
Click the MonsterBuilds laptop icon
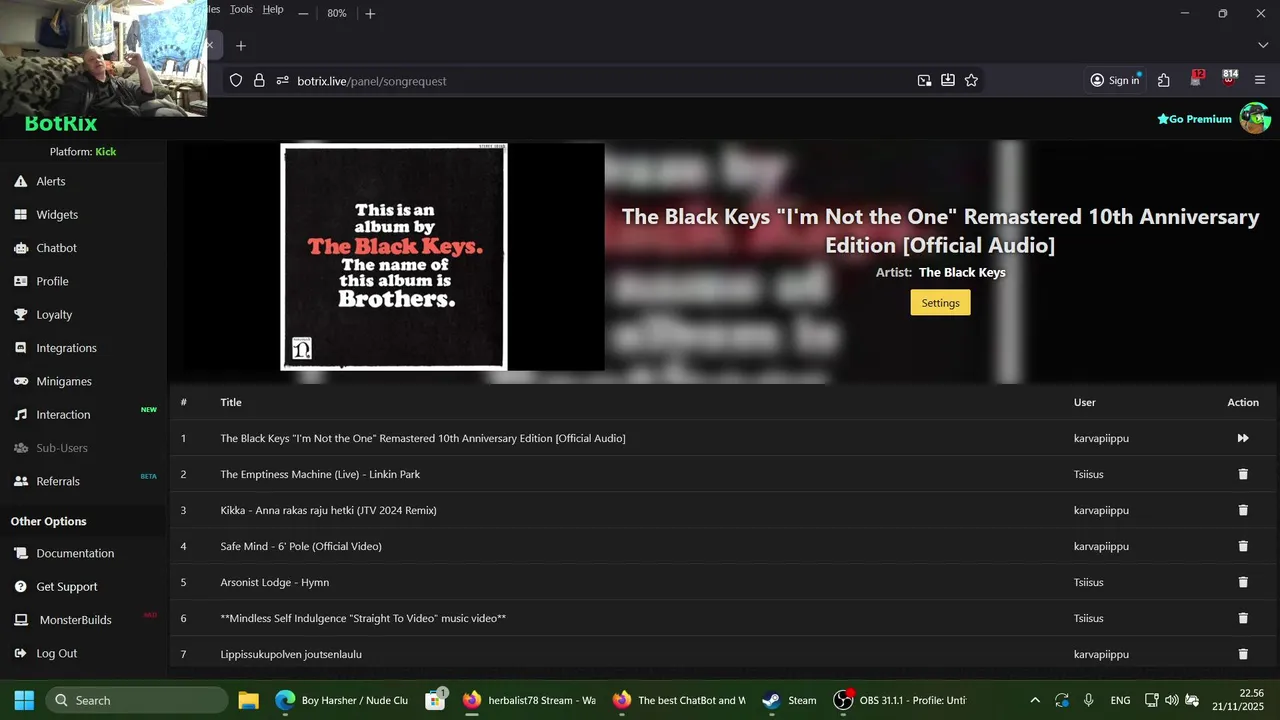point(20,620)
